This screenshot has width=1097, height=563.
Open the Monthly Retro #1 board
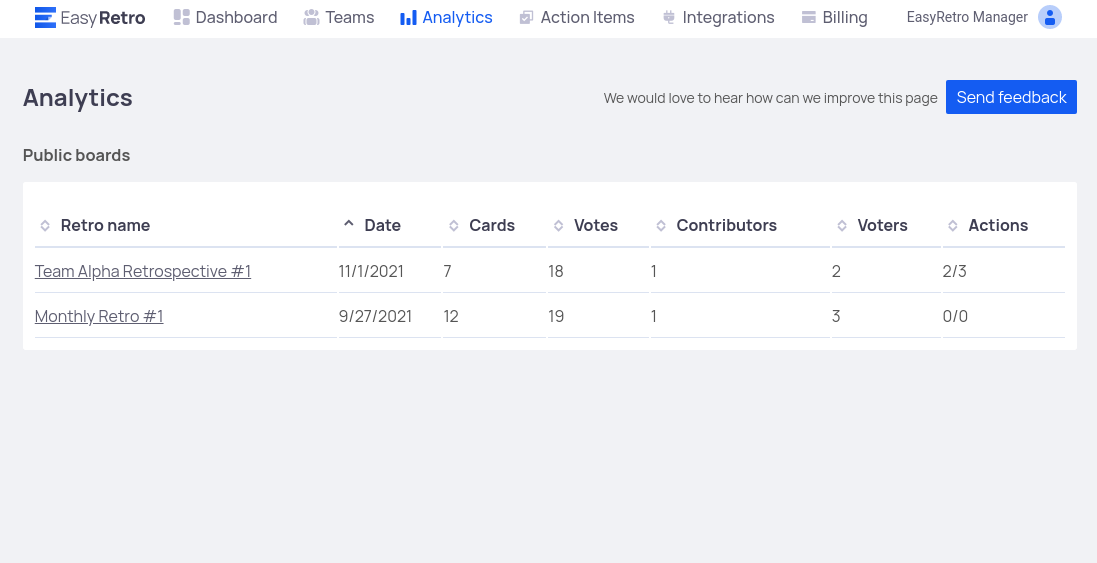(99, 316)
